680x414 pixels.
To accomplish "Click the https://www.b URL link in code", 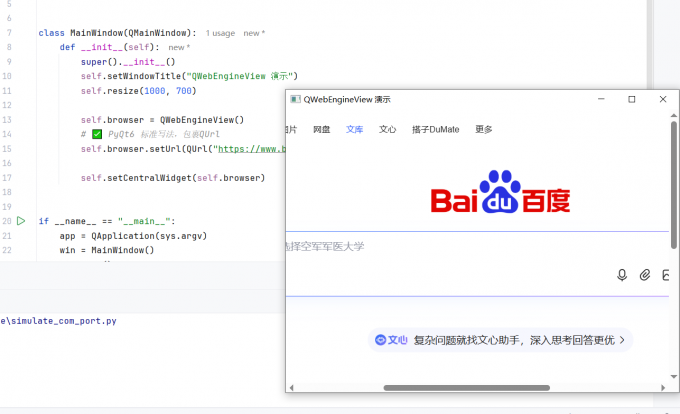I will click(252, 149).
